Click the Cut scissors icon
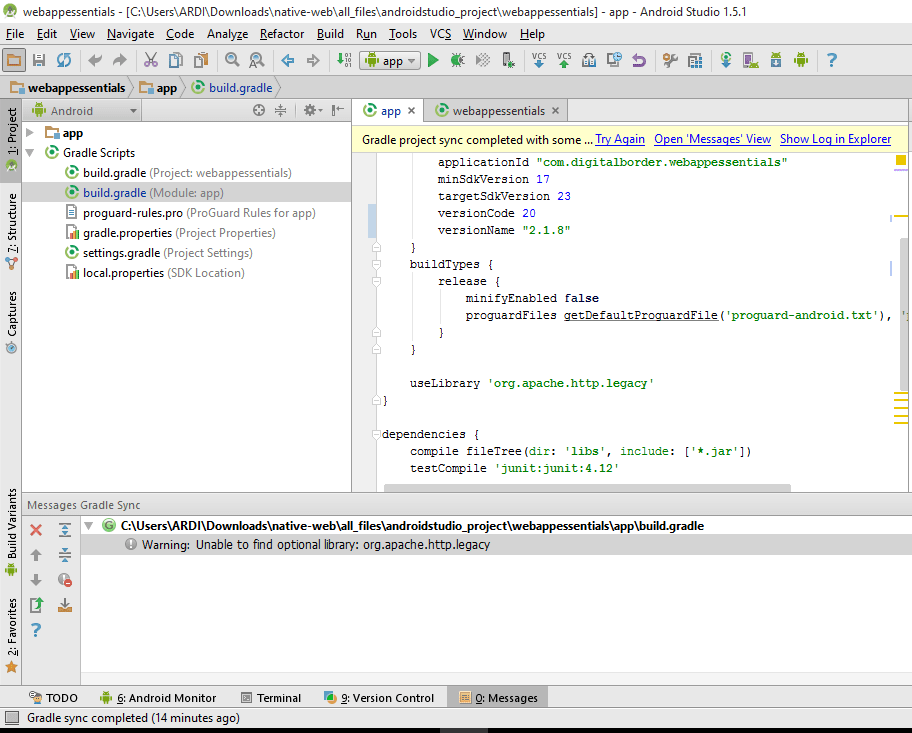This screenshot has height=733, width=912. (x=151, y=60)
